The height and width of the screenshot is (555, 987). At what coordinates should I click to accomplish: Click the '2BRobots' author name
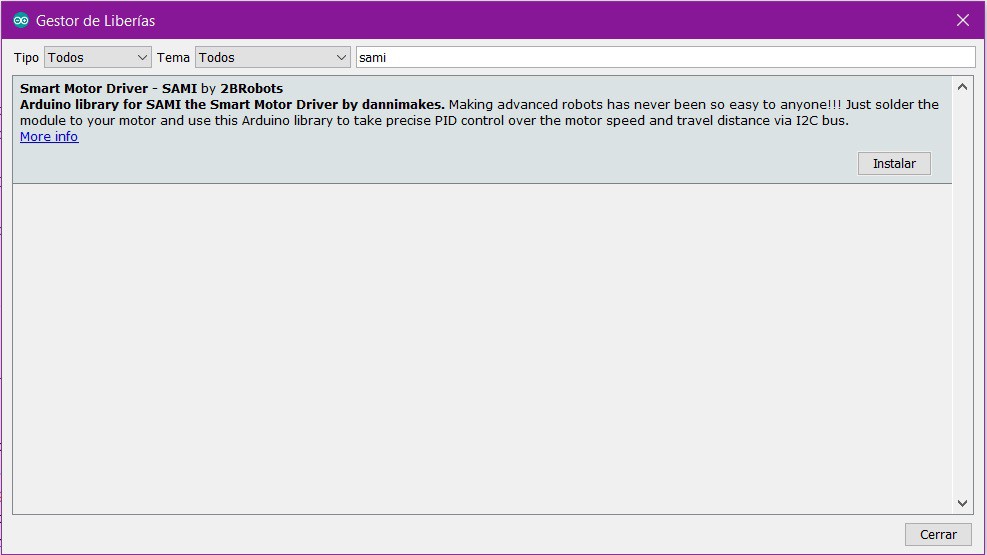252,89
